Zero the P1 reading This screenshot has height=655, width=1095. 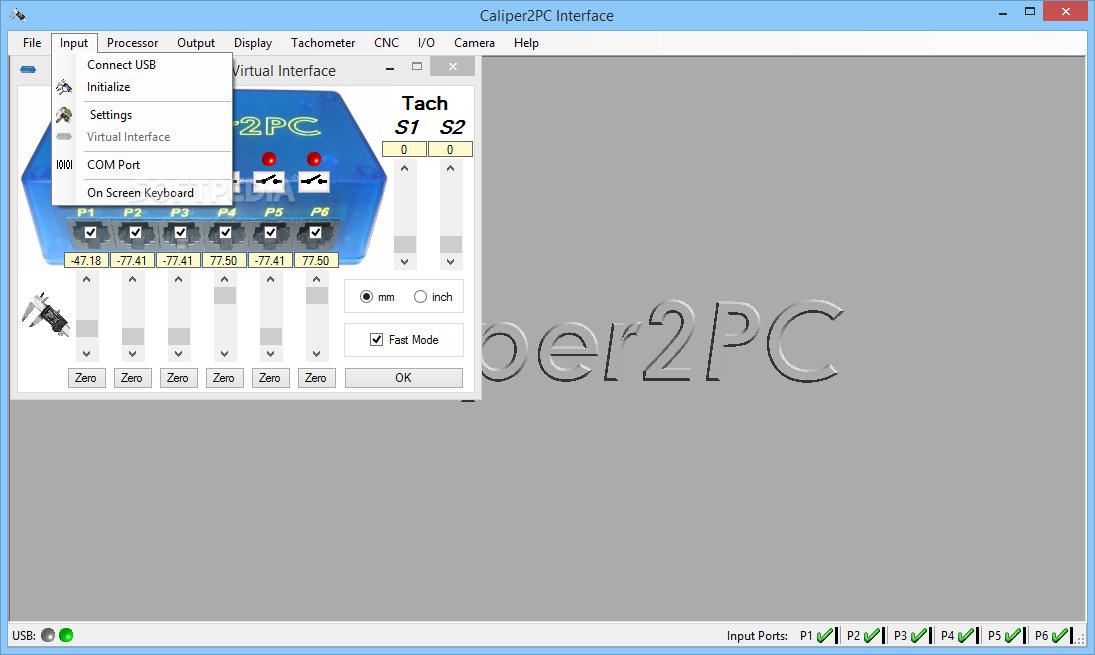(x=86, y=378)
